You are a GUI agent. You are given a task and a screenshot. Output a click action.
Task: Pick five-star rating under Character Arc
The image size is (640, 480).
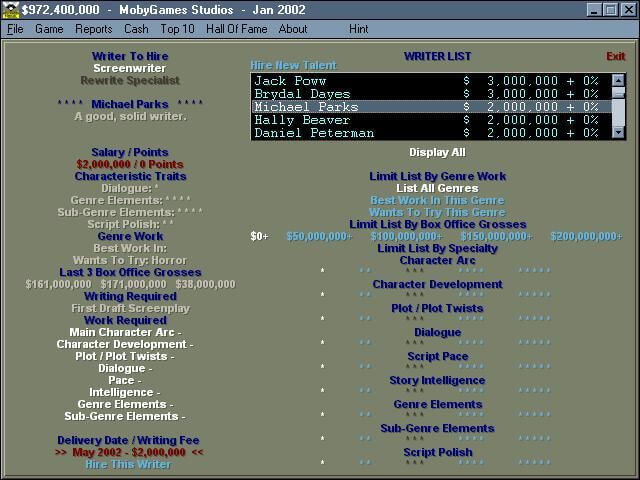pos(534,271)
